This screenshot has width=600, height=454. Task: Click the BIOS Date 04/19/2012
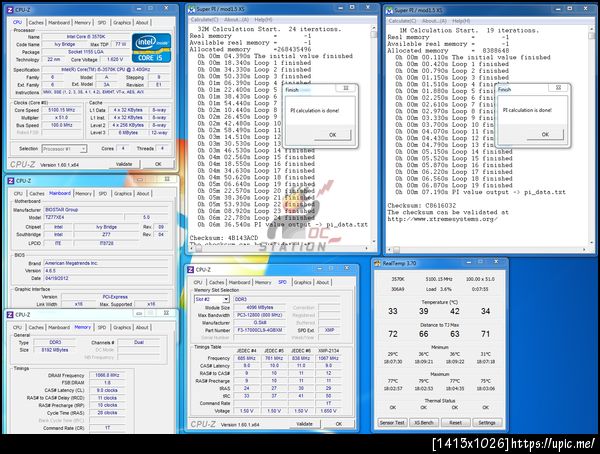106,278
